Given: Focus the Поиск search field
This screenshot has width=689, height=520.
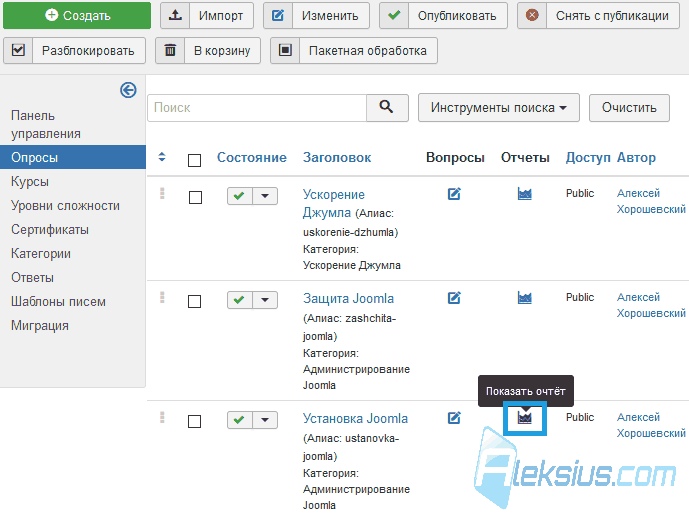Looking at the screenshot, I should 257,108.
